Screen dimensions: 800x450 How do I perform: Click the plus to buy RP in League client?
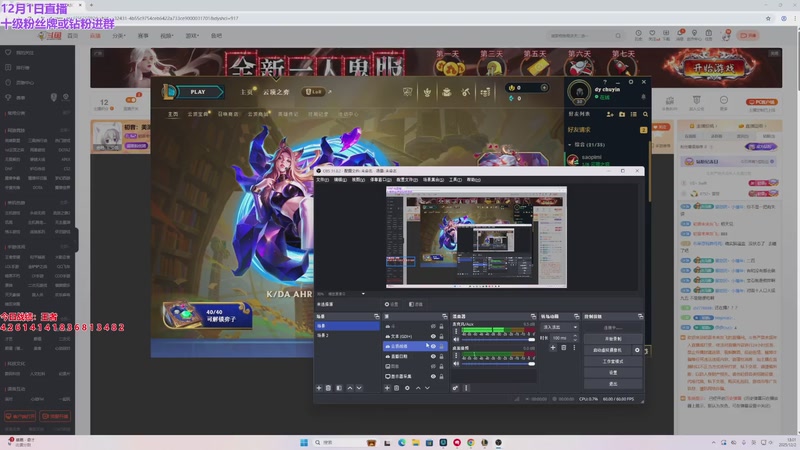click(544, 87)
